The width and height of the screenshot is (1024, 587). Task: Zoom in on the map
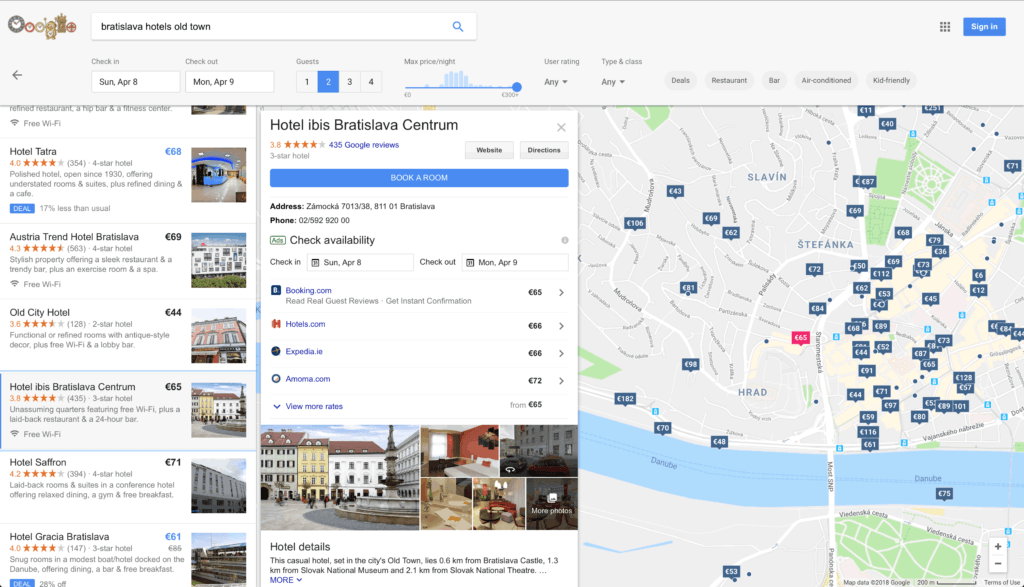point(997,547)
